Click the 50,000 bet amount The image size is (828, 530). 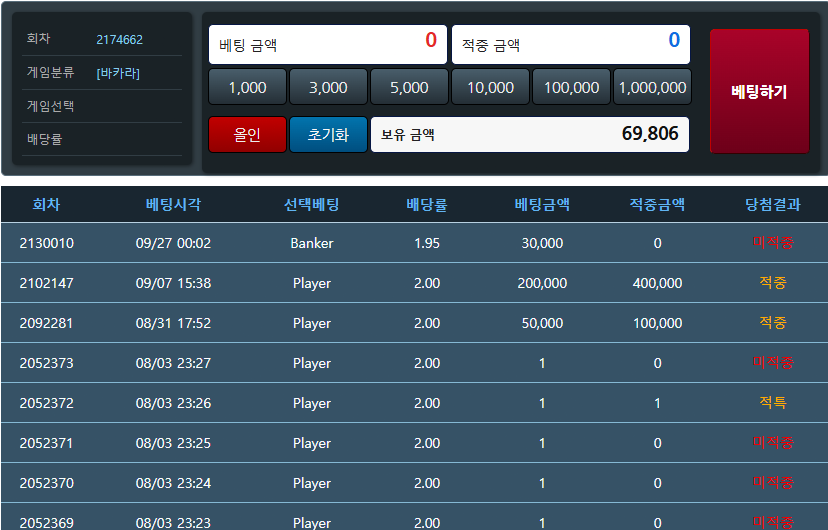coord(542,323)
